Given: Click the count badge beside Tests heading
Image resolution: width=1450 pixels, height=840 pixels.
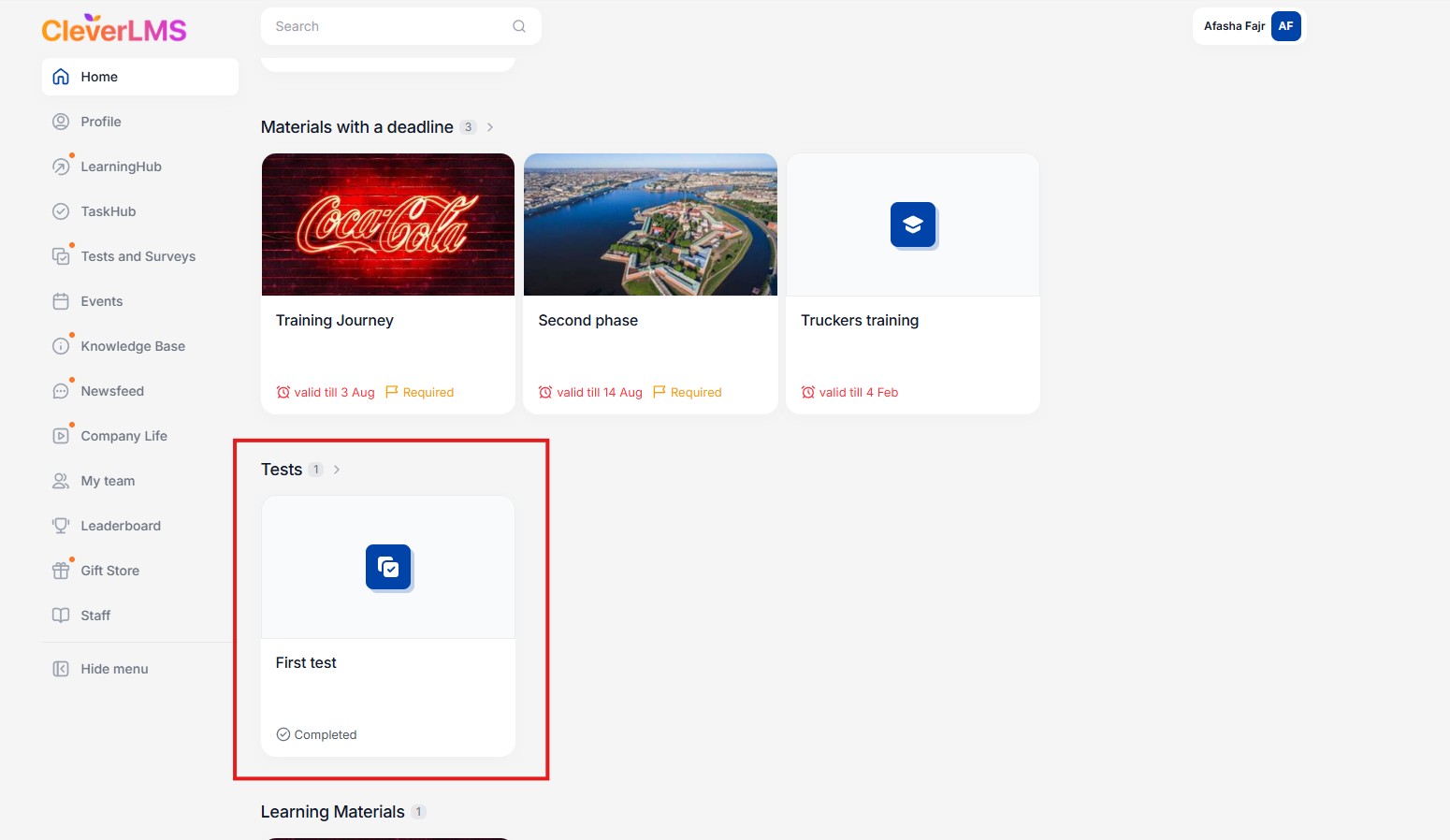Looking at the screenshot, I should (x=316, y=470).
